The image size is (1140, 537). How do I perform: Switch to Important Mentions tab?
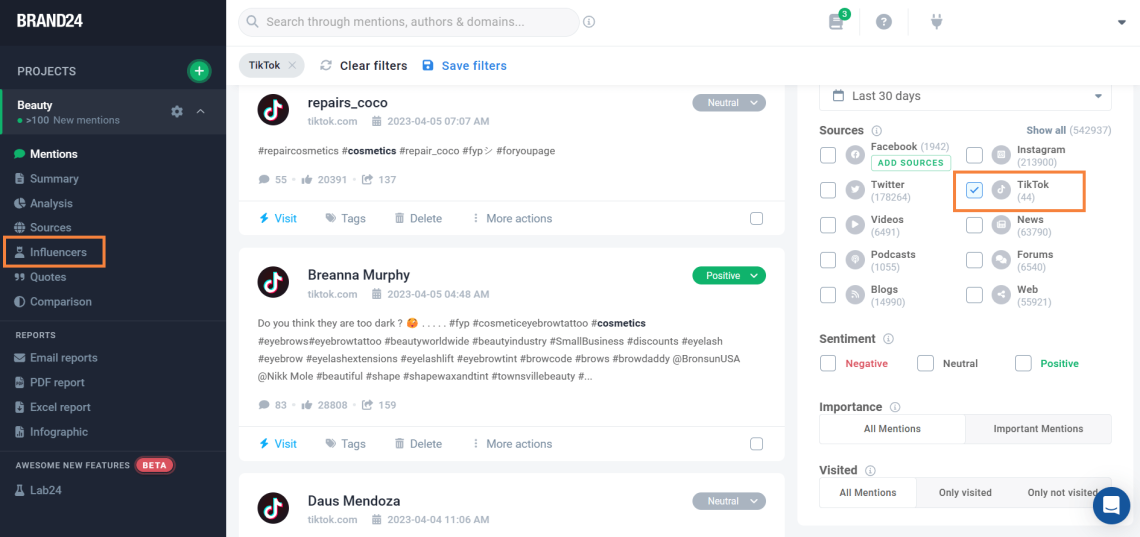pyautogui.click(x=1038, y=429)
